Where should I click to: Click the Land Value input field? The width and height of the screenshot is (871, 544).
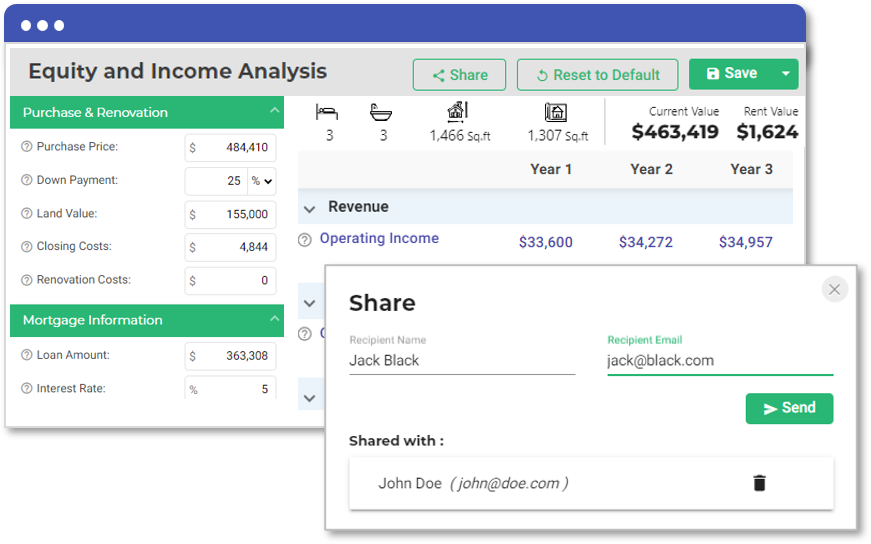230,214
